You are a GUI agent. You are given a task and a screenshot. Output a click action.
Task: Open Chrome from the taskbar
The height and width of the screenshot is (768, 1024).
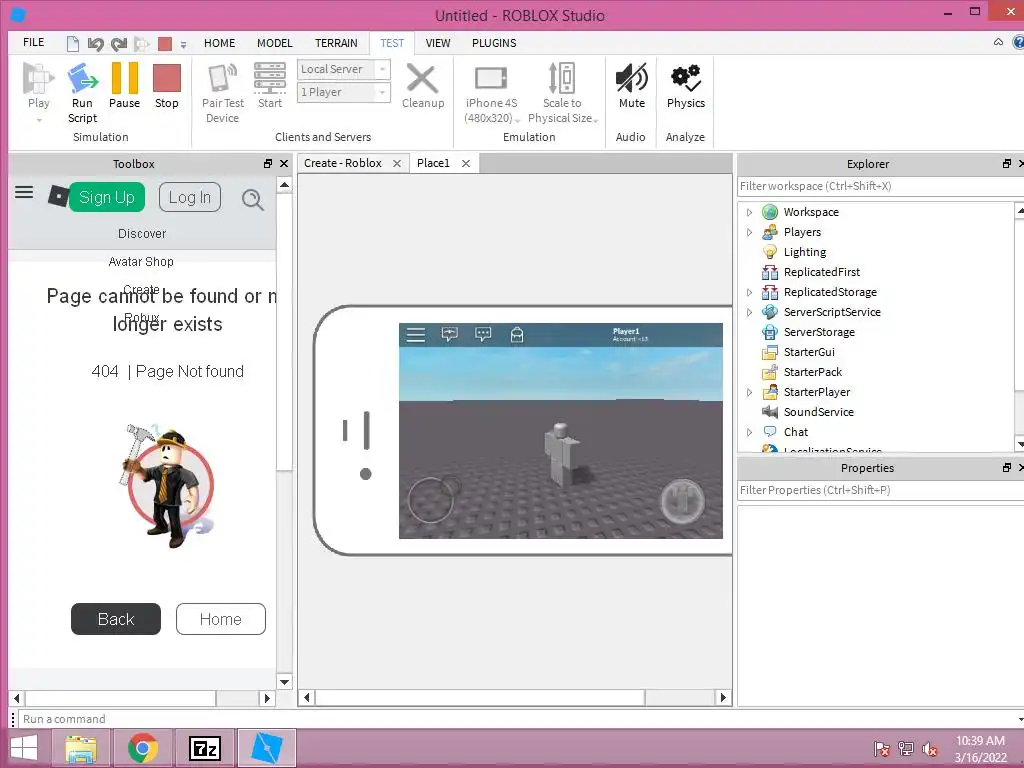point(143,748)
